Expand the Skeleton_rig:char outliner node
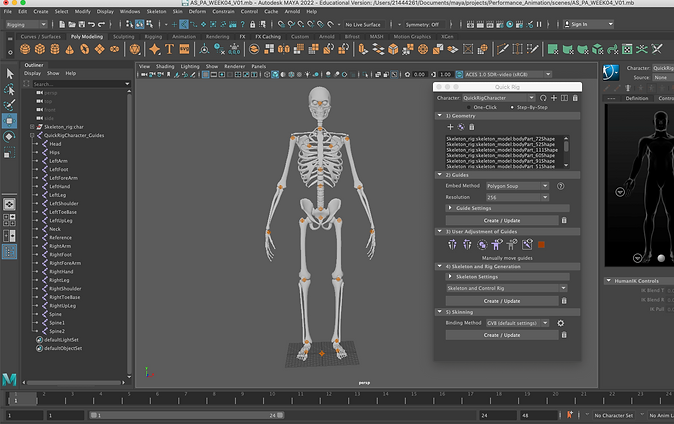The width and height of the screenshot is (674, 424). [x=32, y=127]
